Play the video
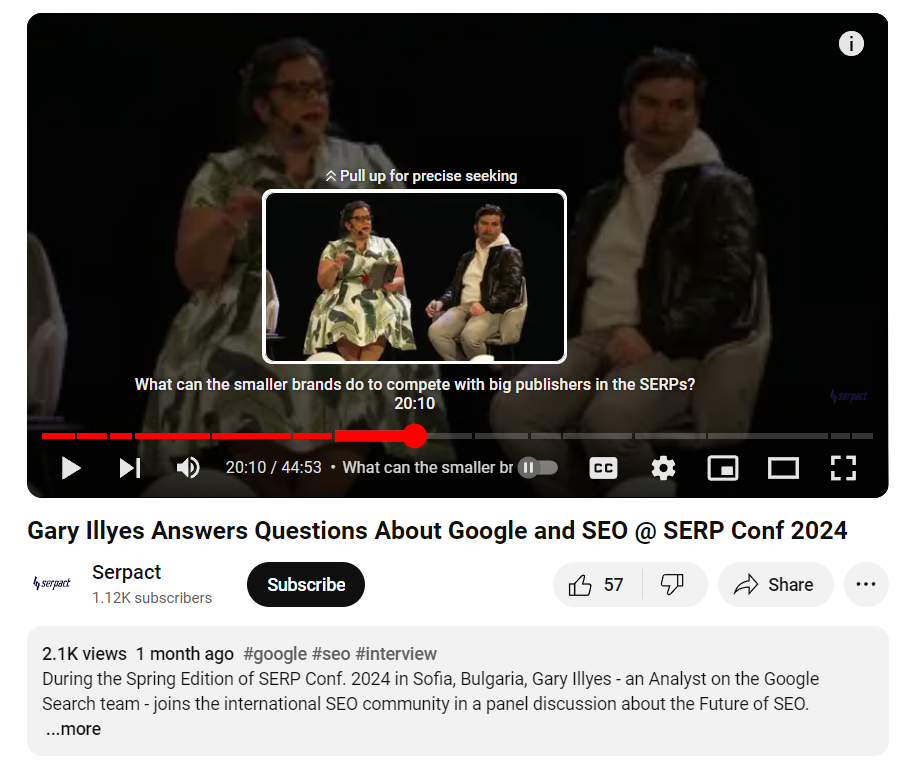This screenshot has height=762, width=911. pos(71,468)
